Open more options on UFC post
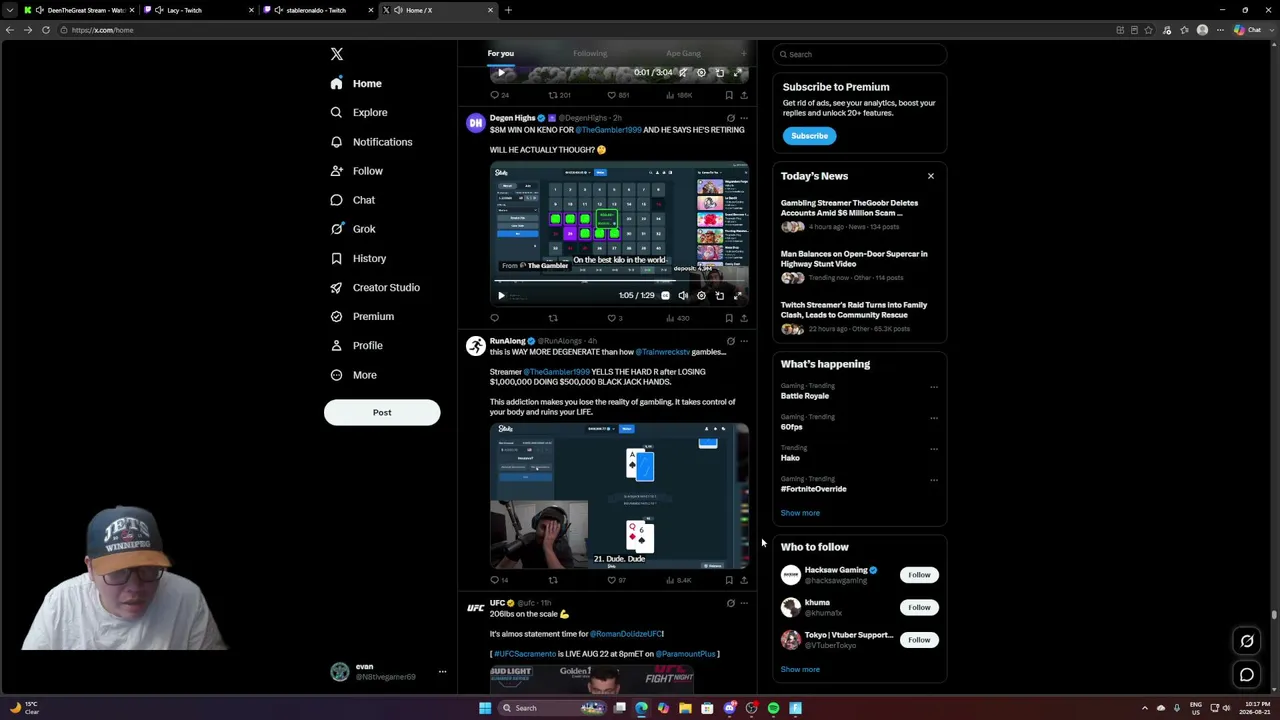The image size is (1280, 720). pos(743,603)
